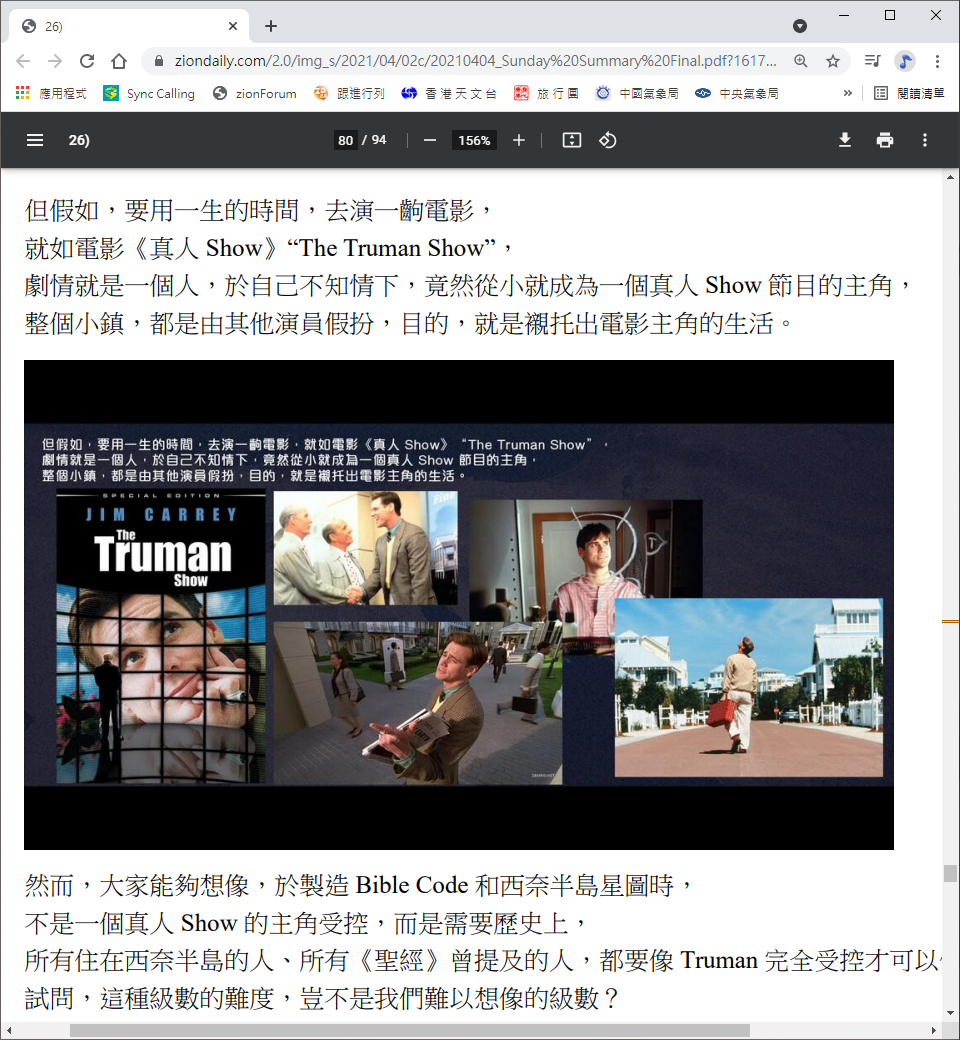The width and height of the screenshot is (960, 1040).
Task: Open the 中國氣象局 bookmark
Action: [x=638, y=94]
